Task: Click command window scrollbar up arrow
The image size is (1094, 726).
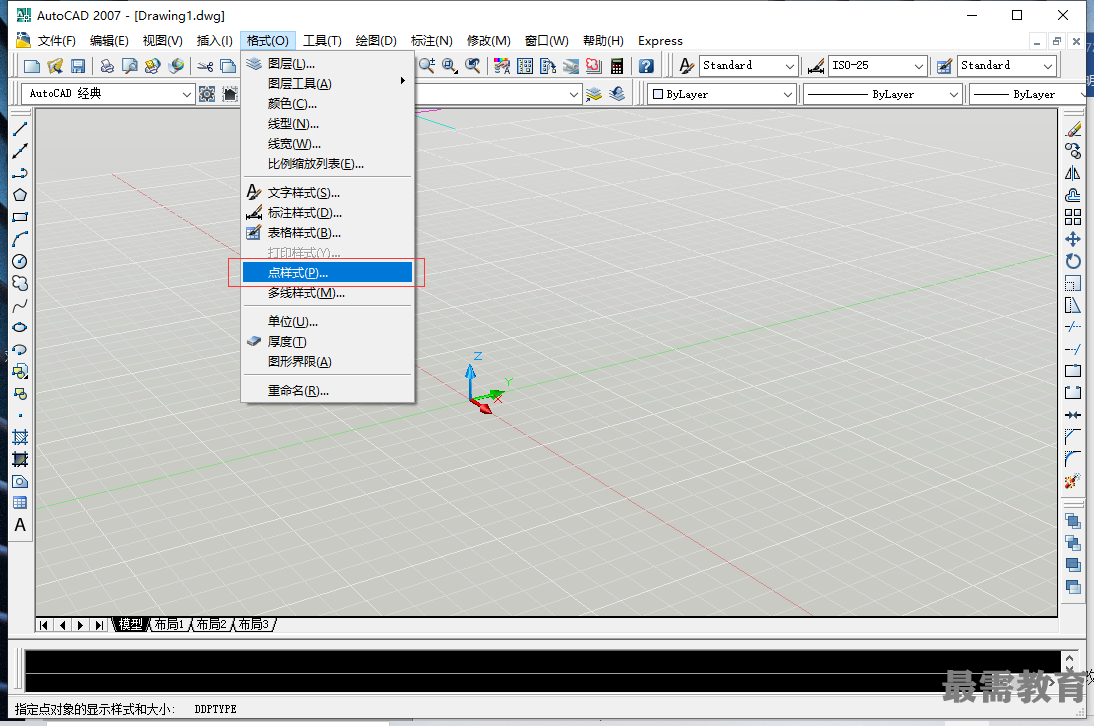Action: pos(1070,658)
